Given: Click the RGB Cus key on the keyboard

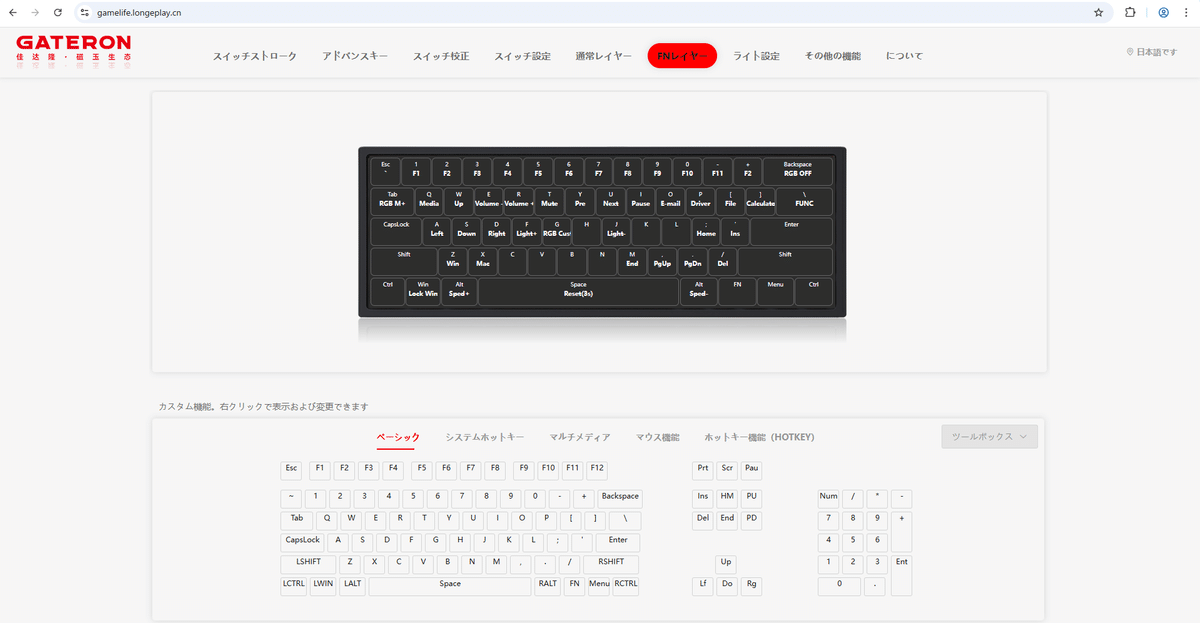Looking at the screenshot, I should (x=558, y=231).
